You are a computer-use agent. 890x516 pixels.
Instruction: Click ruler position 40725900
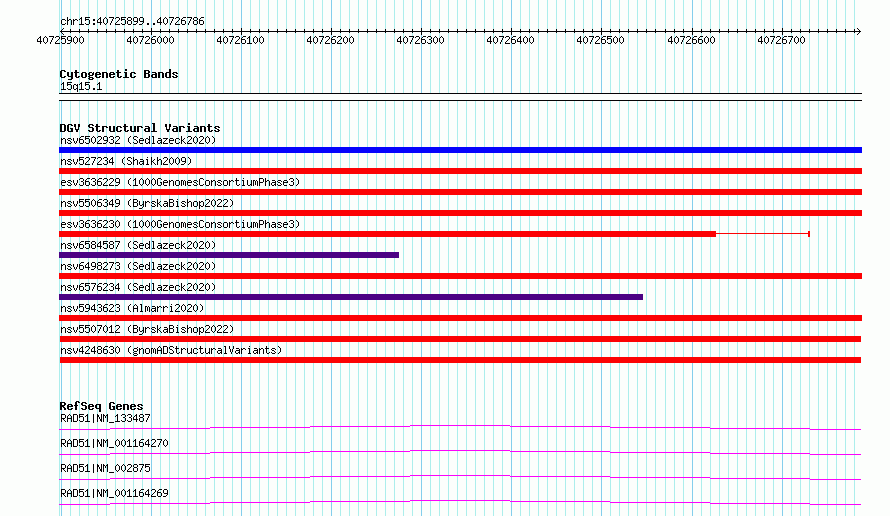click(60, 40)
